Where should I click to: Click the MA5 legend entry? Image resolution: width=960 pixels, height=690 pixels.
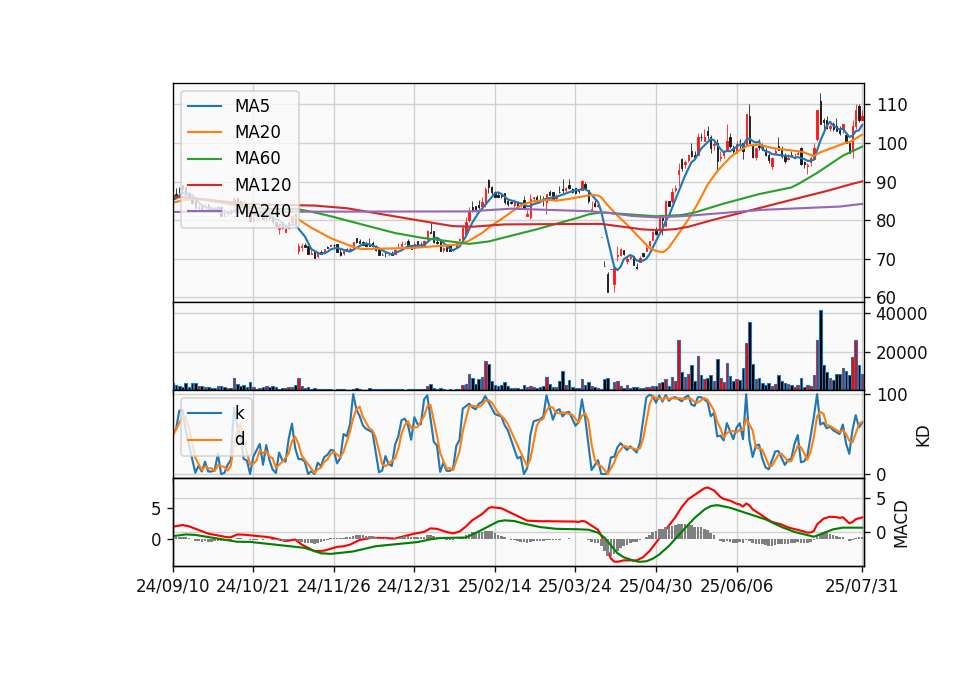point(228,106)
